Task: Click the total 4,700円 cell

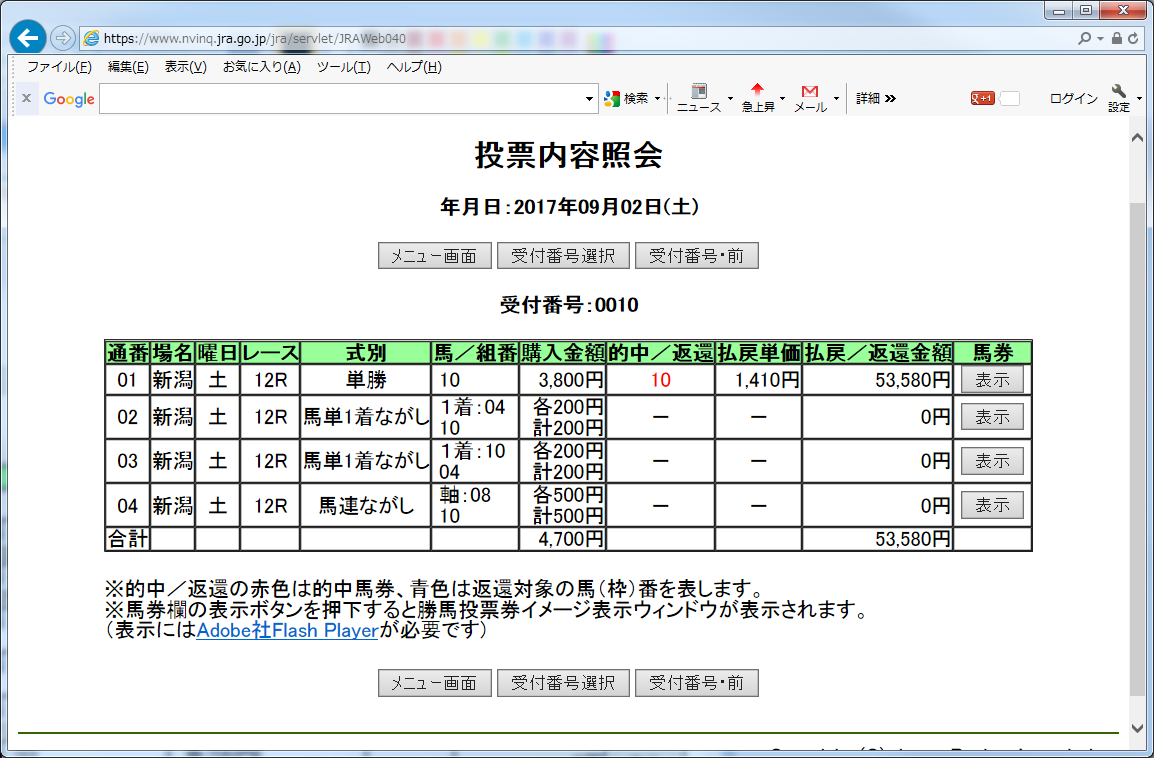Action: pyautogui.click(x=563, y=539)
